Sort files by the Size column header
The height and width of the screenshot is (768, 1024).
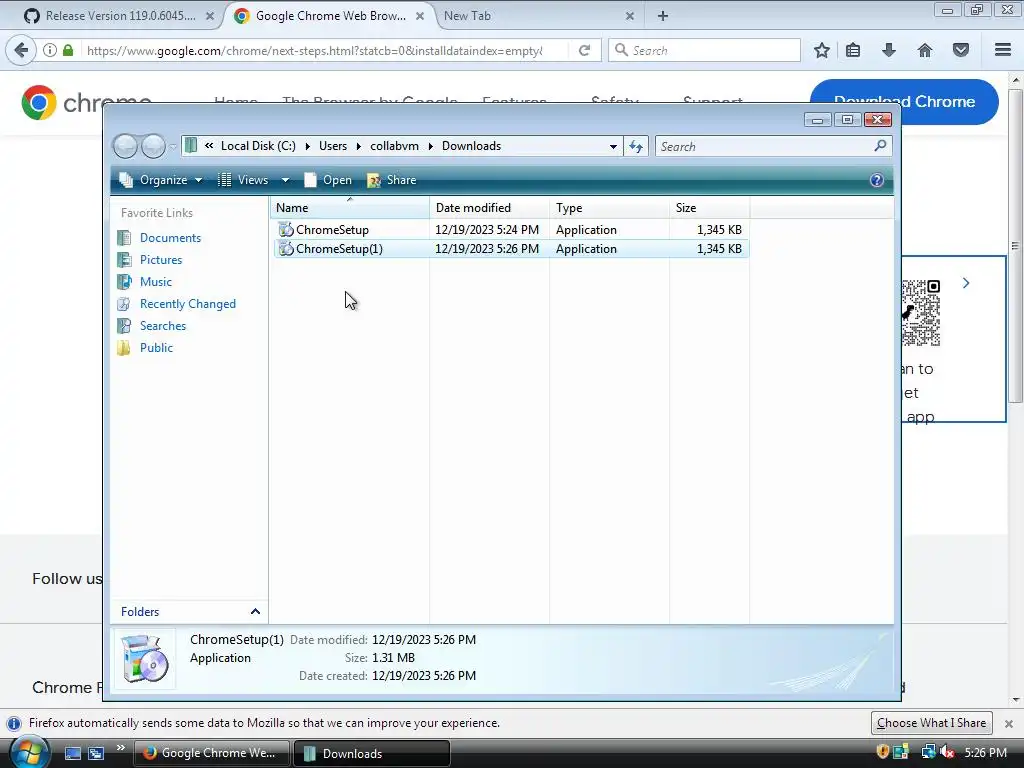(x=709, y=208)
